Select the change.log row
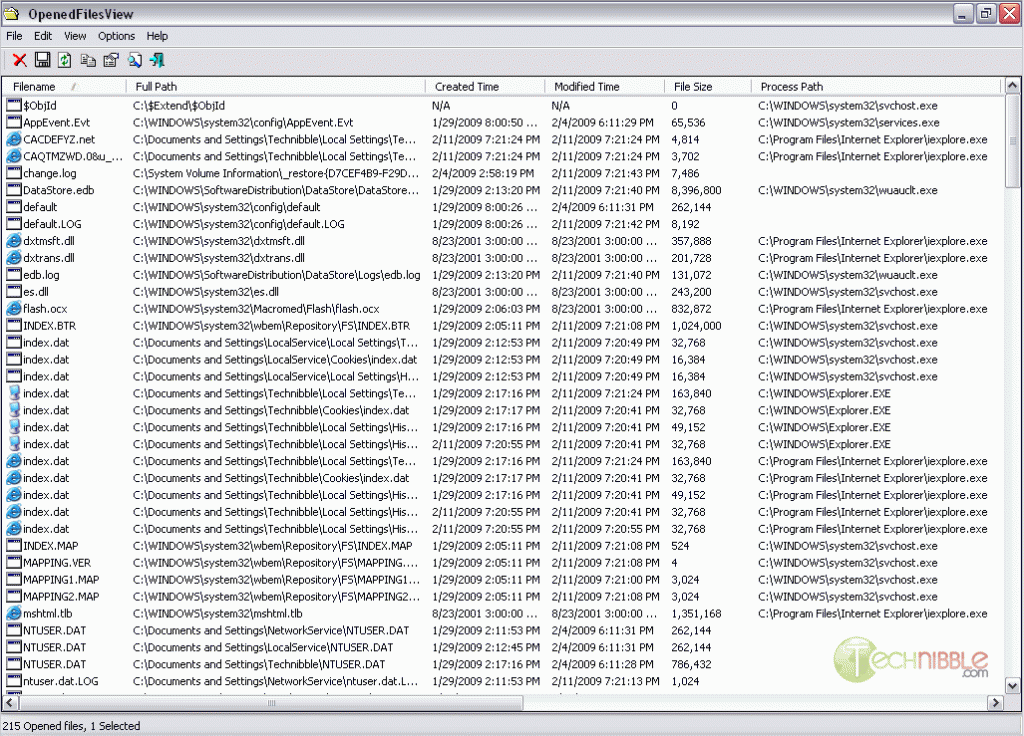Screen dimensions: 1024x736 point(50,173)
